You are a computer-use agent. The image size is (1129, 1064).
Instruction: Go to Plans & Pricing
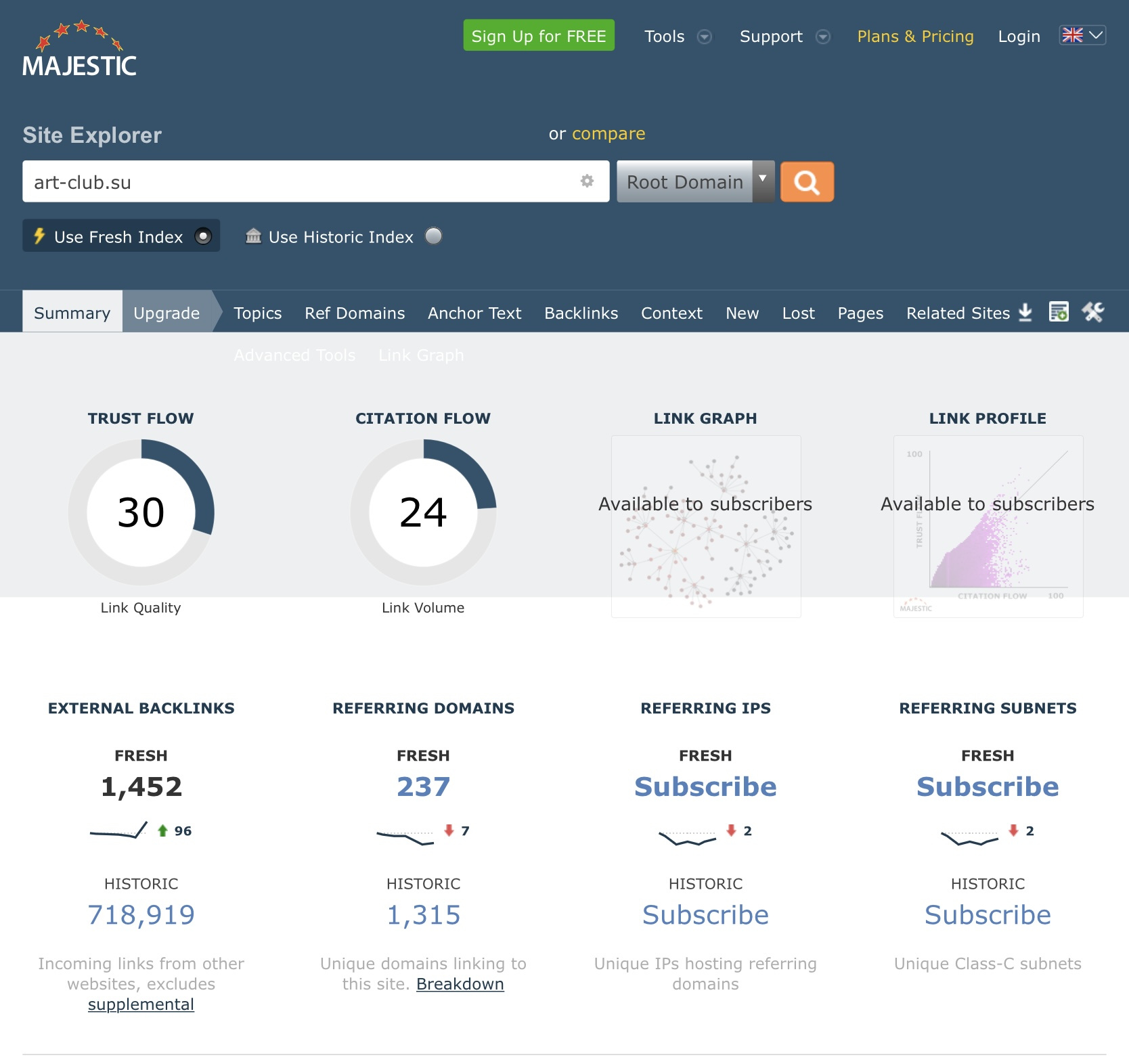915,36
